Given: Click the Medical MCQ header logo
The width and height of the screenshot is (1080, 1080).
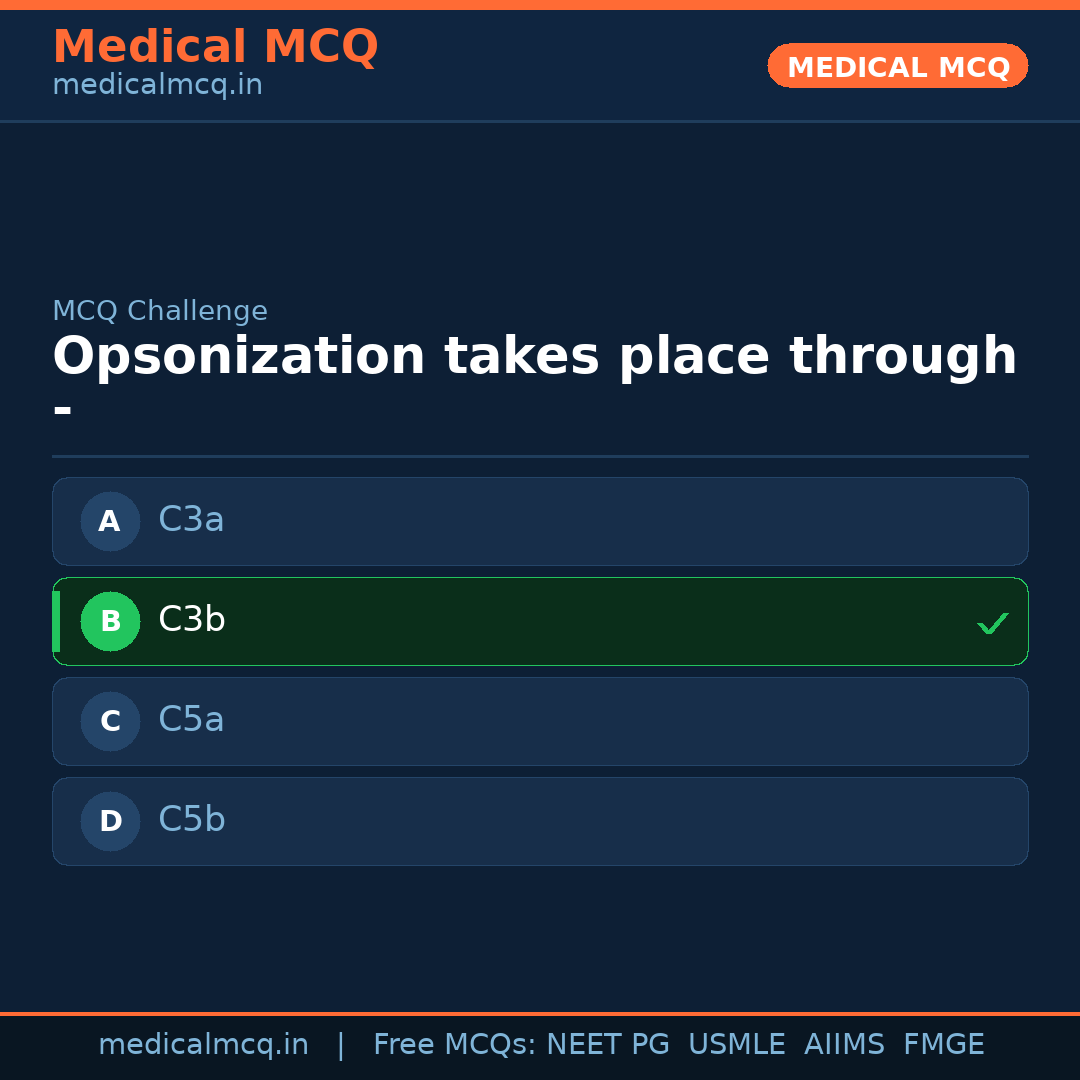Looking at the screenshot, I should coord(215,46).
